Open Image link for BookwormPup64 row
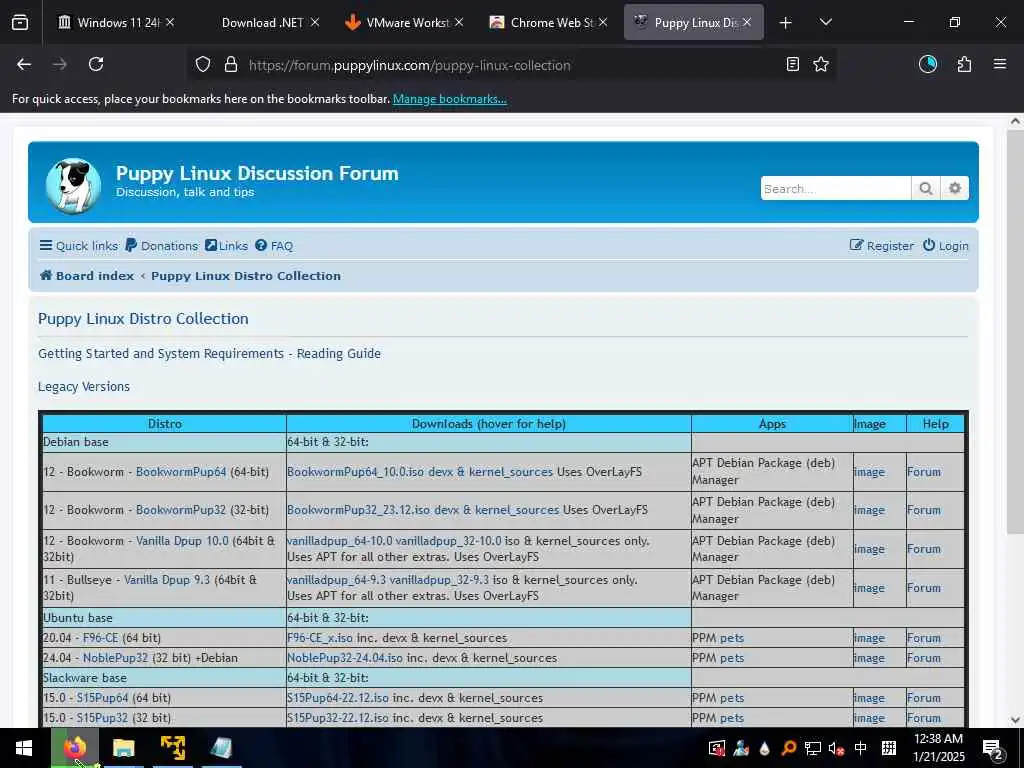Screen dimensions: 1024x768 [x=869, y=472]
